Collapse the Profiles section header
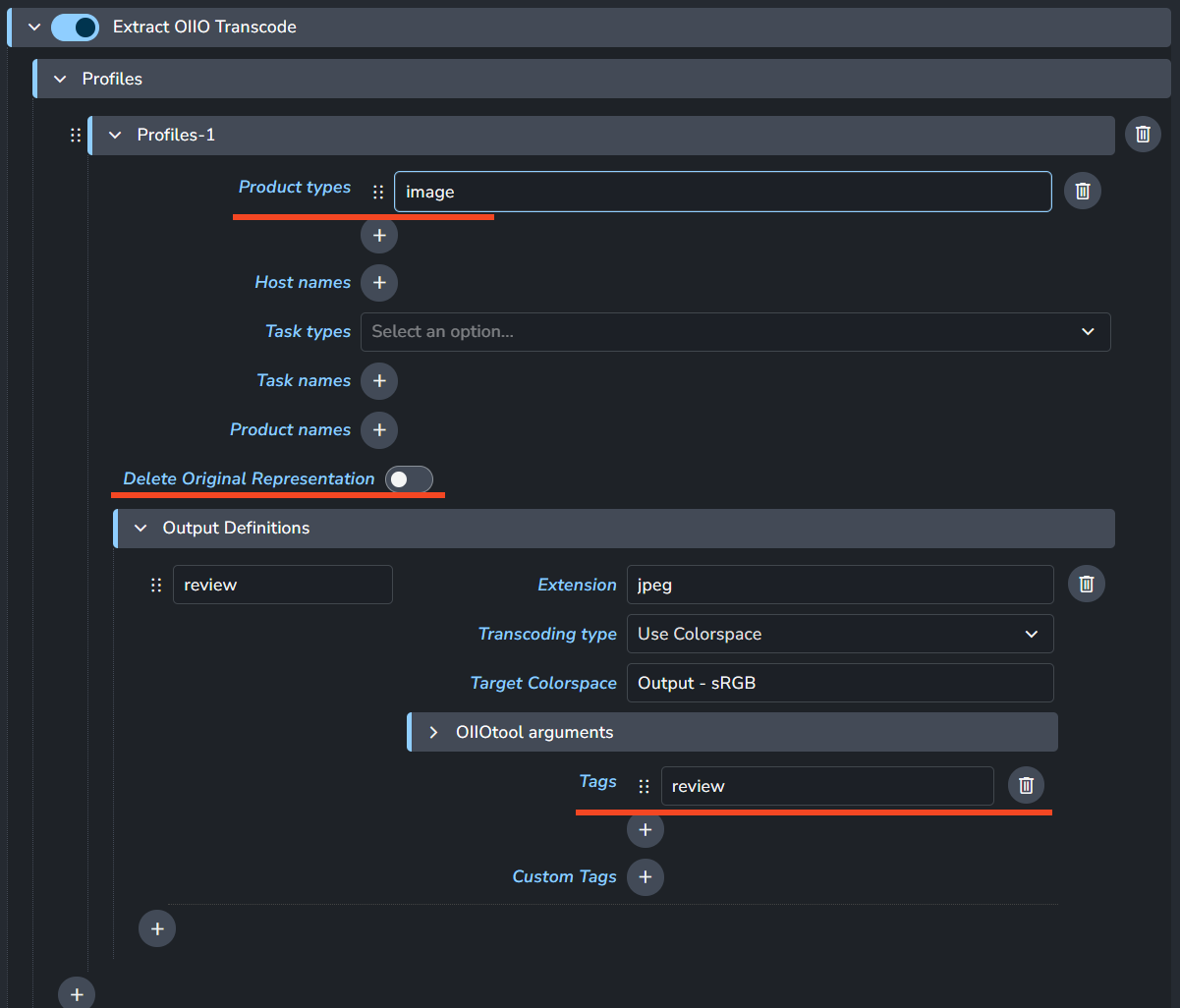 (x=61, y=79)
